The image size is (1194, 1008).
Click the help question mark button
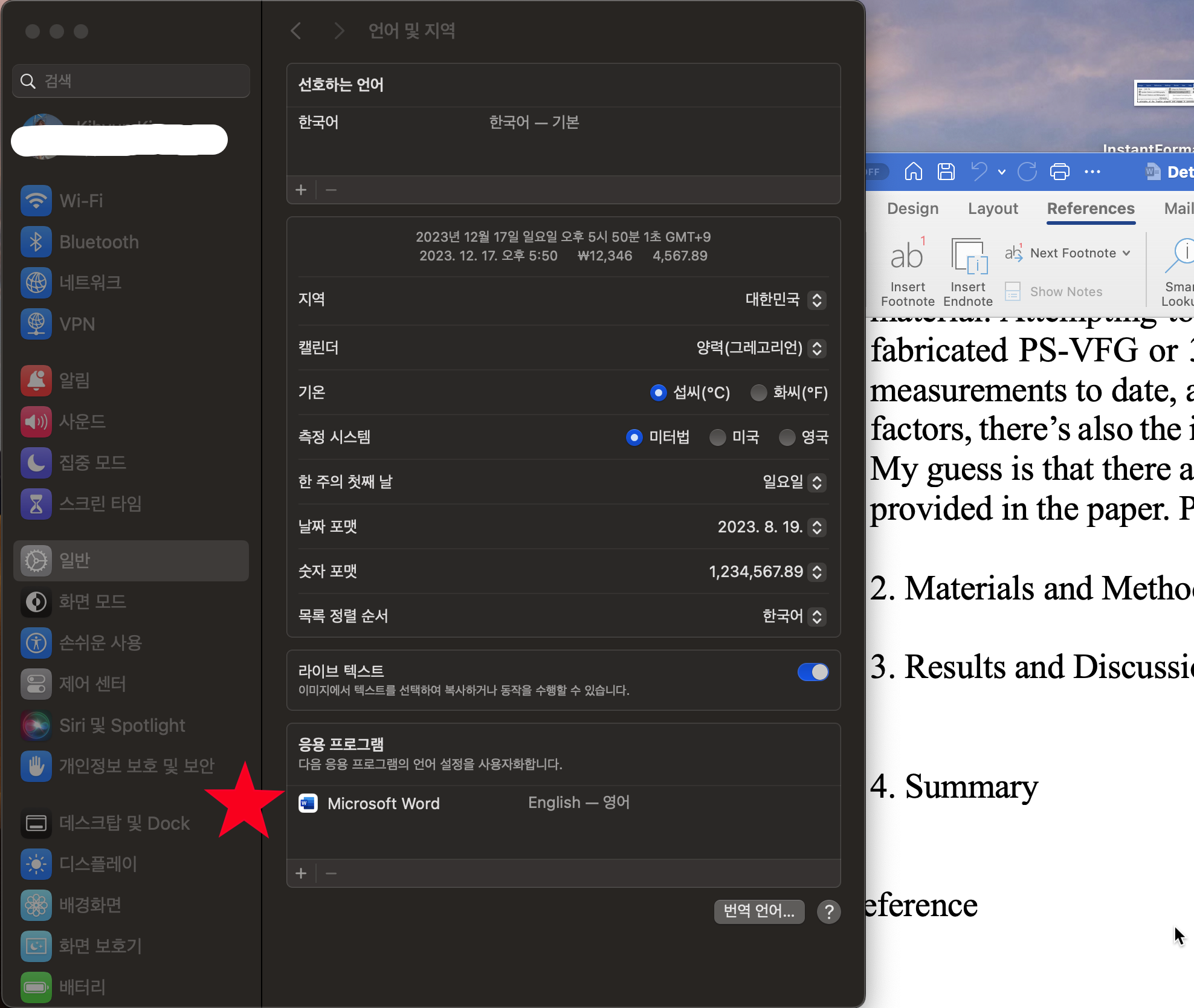click(828, 911)
